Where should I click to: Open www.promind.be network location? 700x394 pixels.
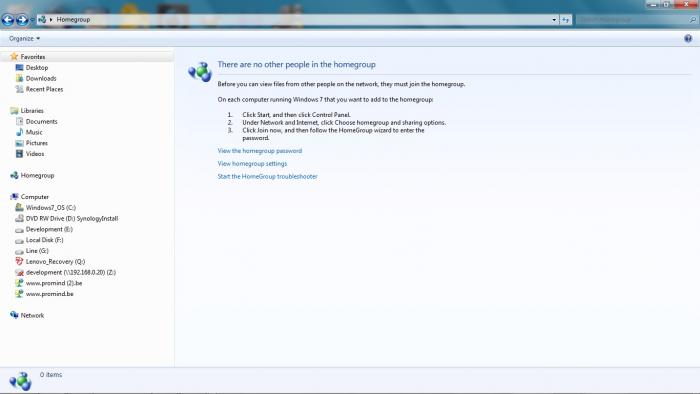click(x=49, y=294)
